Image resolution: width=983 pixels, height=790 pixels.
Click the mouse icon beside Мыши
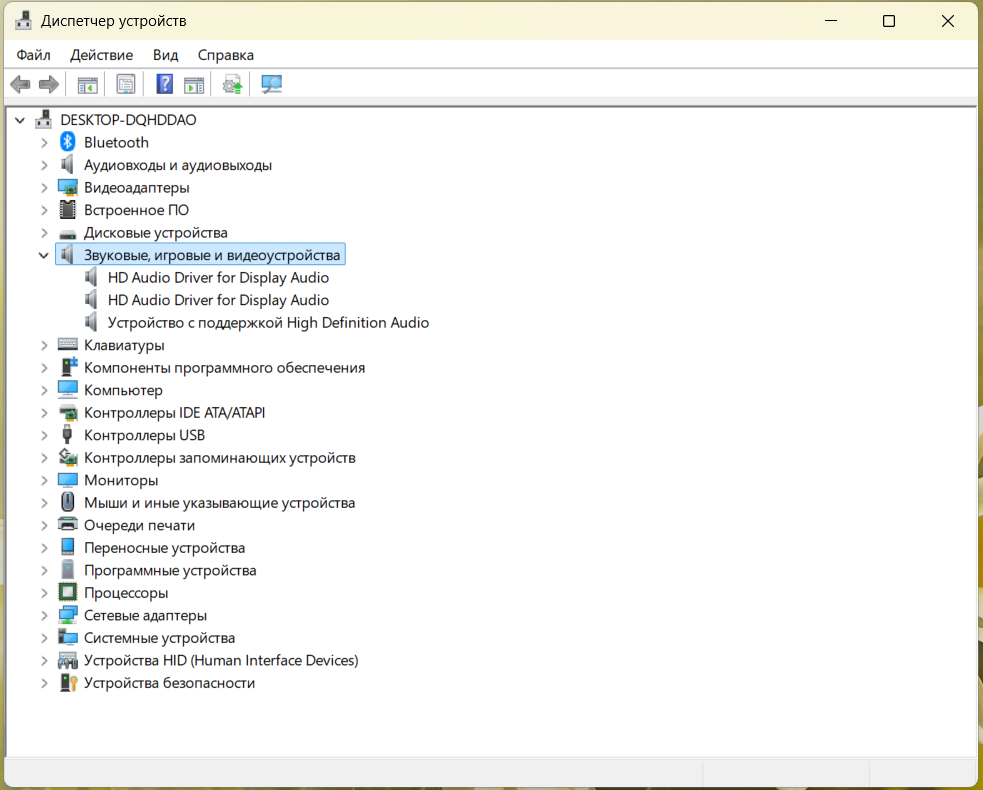coord(68,503)
